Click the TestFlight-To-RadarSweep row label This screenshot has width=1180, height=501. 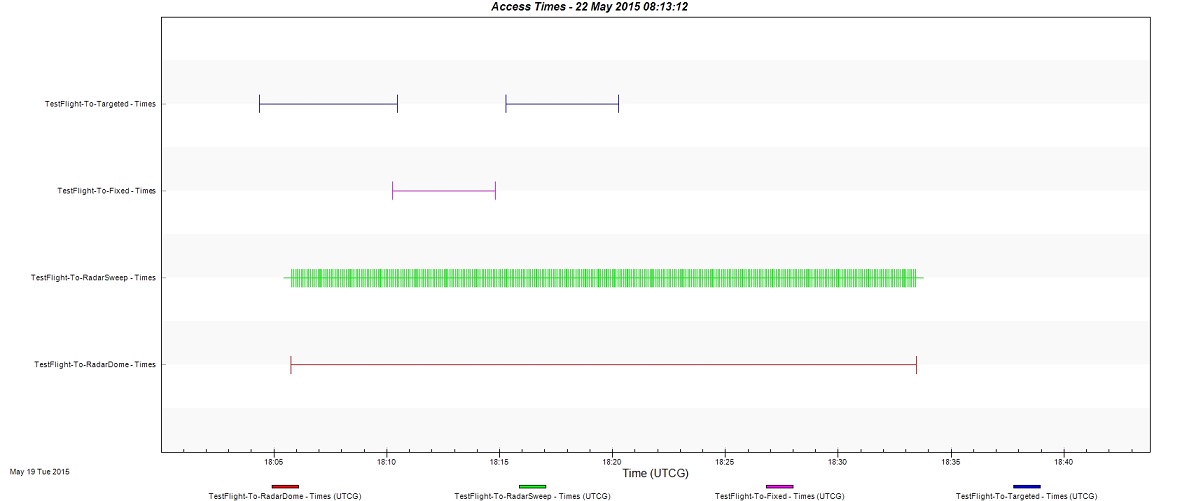(93, 278)
